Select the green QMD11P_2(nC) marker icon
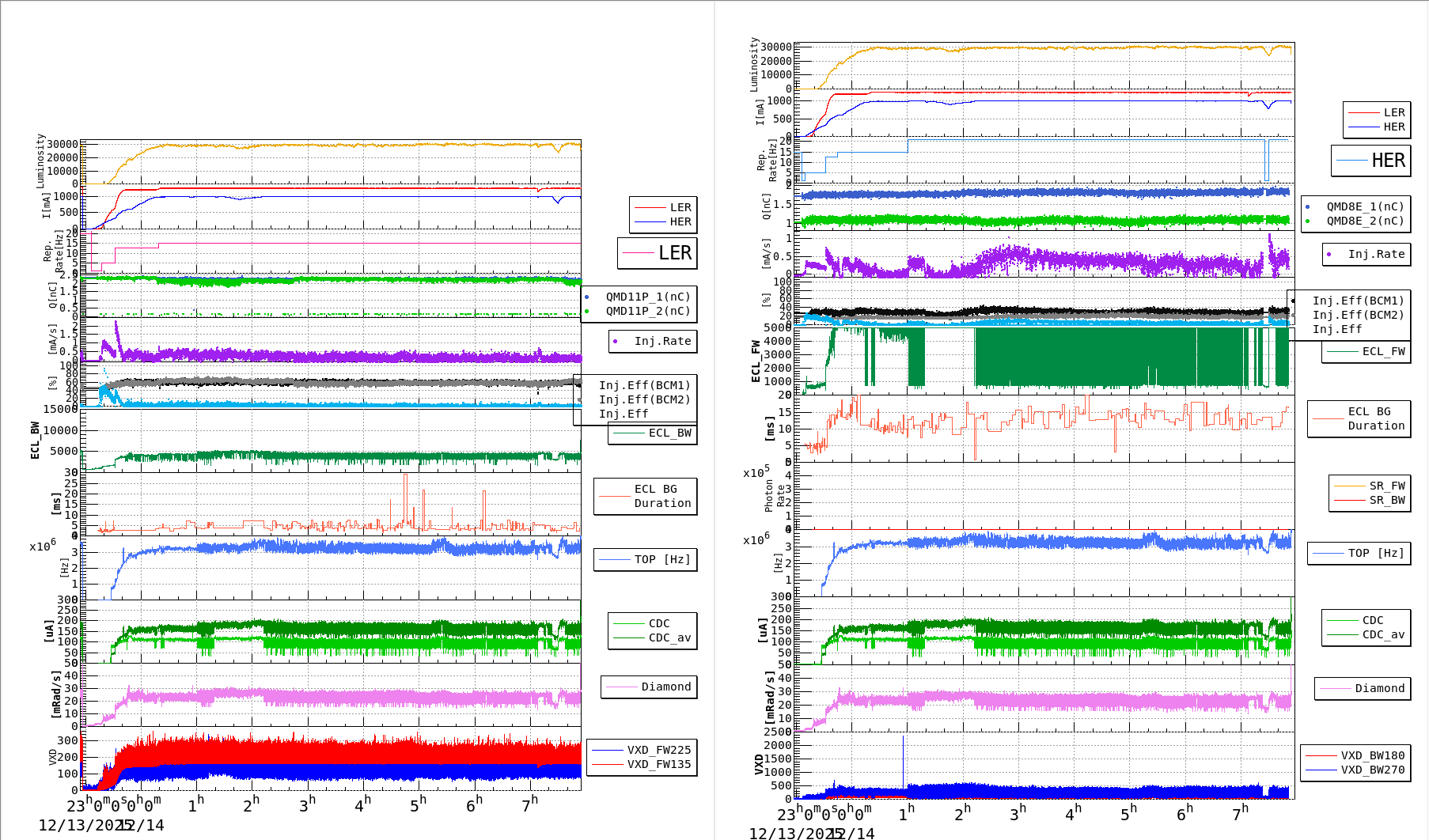The height and width of the screenshot is (840, 1429). 586,312
